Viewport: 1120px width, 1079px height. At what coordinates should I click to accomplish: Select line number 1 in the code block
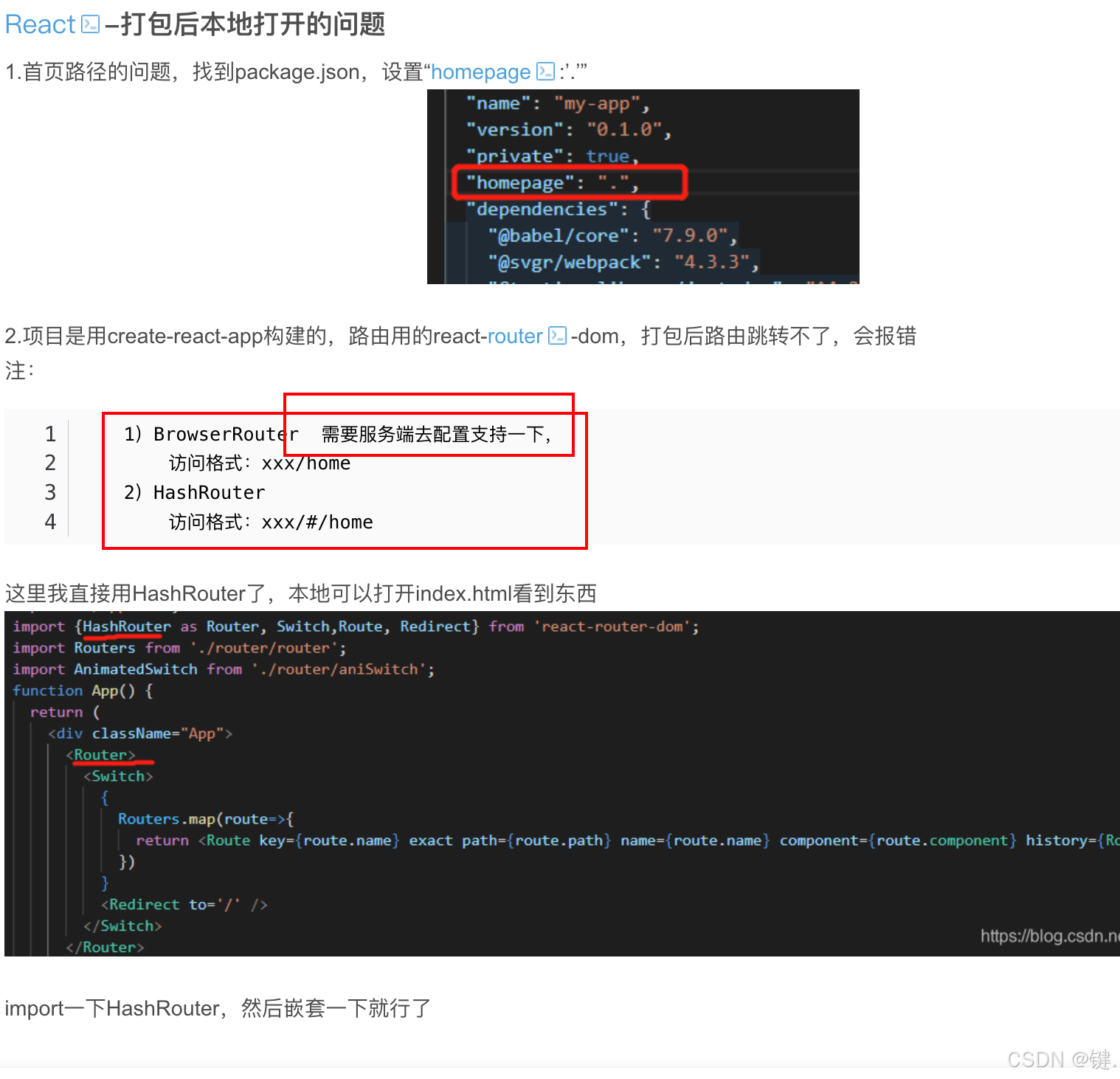(49, 434)
